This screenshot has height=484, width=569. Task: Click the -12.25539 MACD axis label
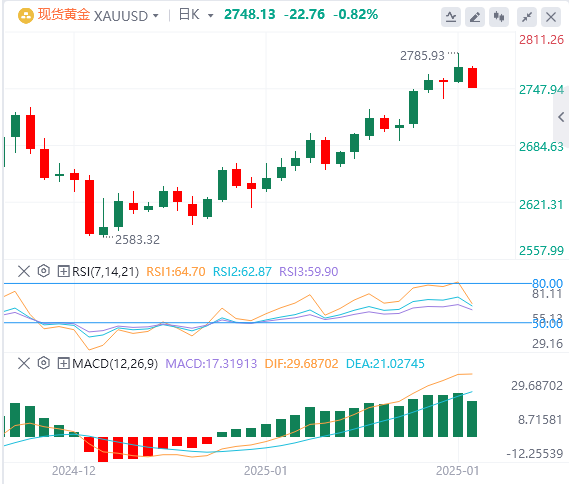coord(535,454)
